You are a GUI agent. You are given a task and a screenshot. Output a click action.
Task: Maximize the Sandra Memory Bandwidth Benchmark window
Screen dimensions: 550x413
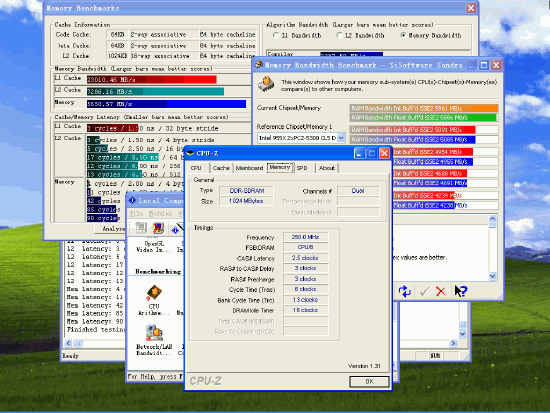[484, 65]
